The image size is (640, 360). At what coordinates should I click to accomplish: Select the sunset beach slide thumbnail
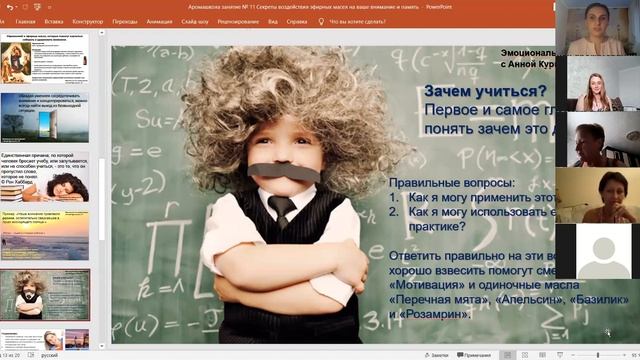(44, 235)
